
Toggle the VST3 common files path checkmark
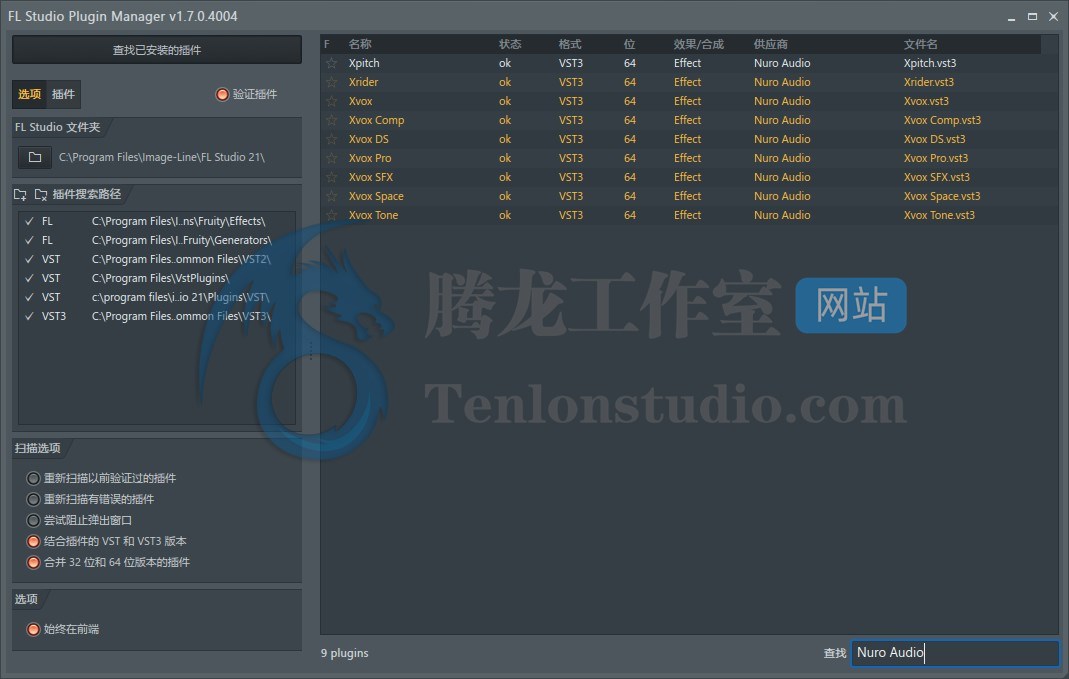pos(29,316)
